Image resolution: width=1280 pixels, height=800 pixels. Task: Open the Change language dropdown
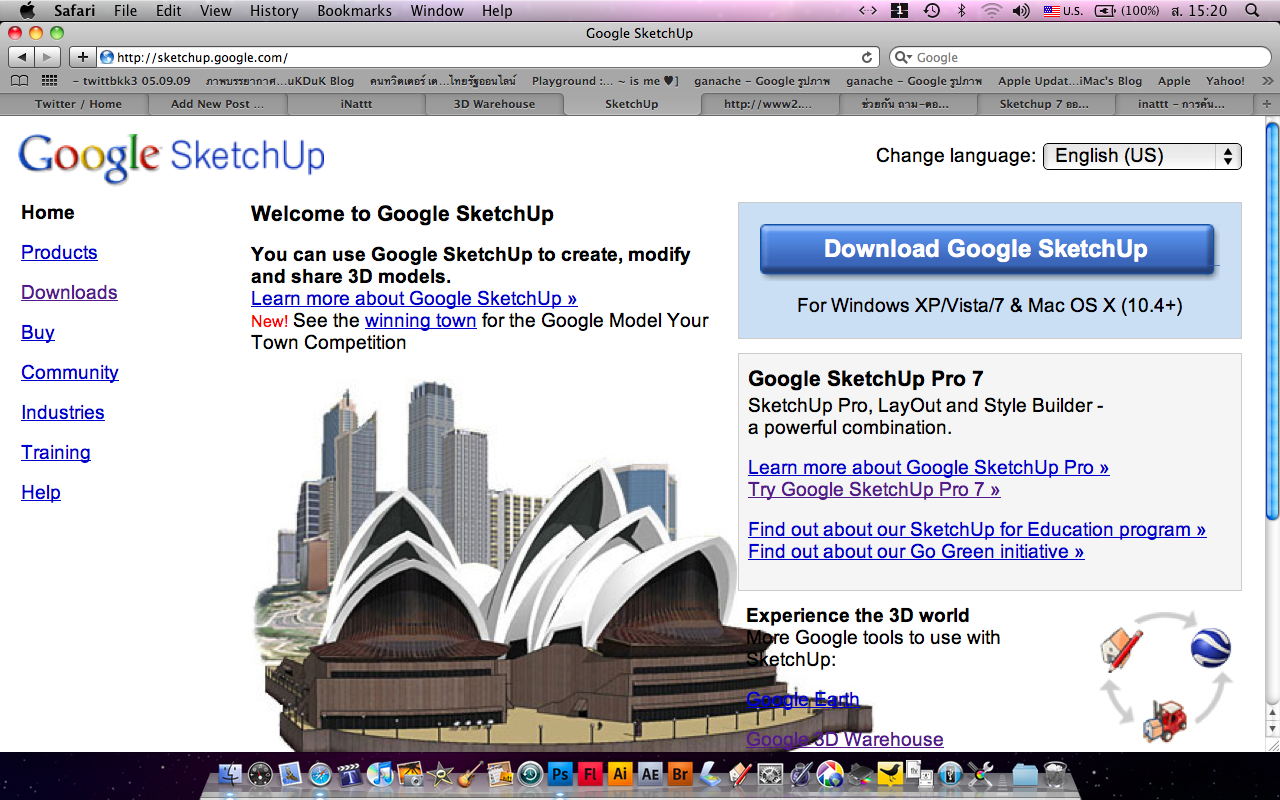pyautogui.click(x=1142, y=156)
